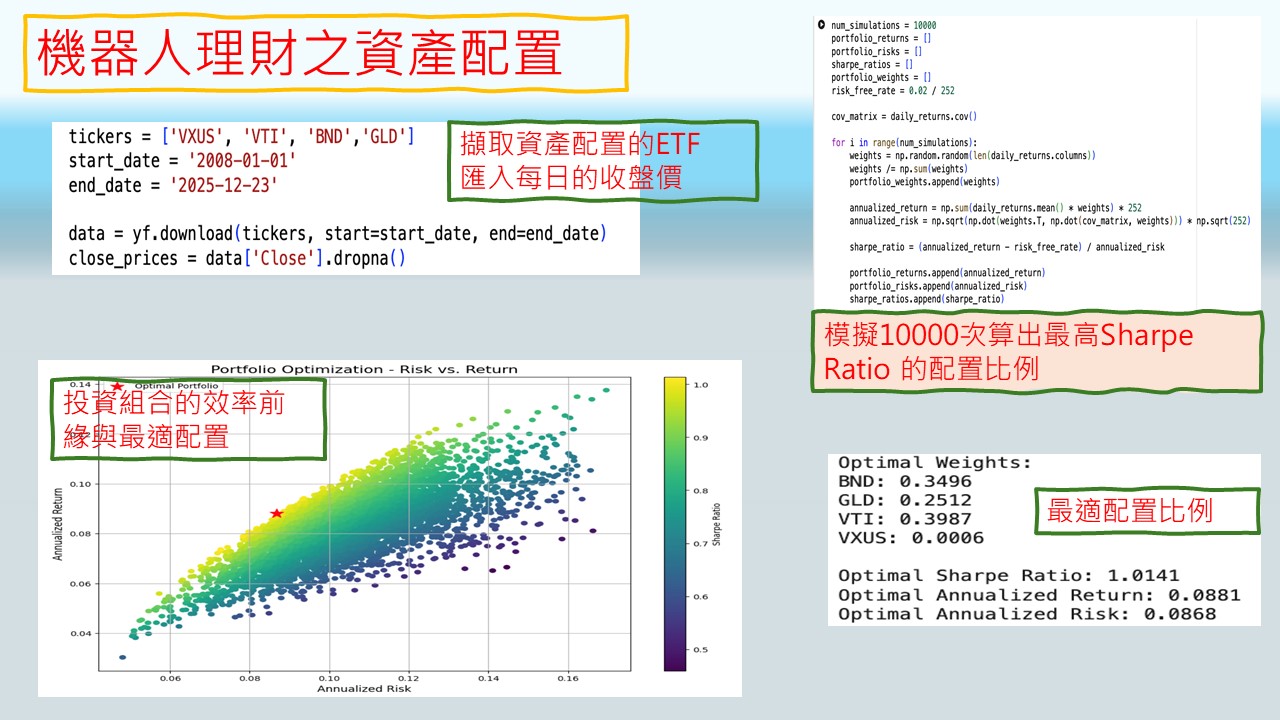Click the Sharpe Ratio color bar

(674, 523)
